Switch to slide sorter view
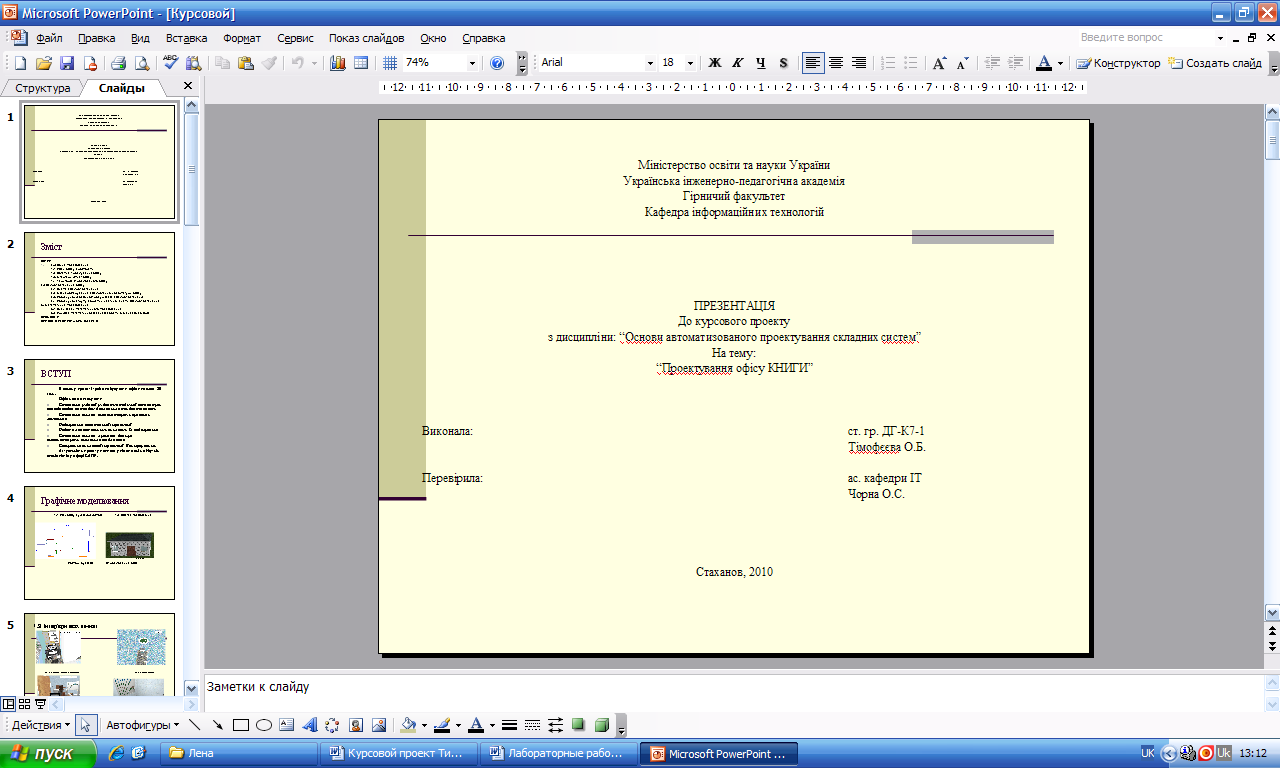The height and width of the screenshot is (768, 1280). [x=24, y=704]
